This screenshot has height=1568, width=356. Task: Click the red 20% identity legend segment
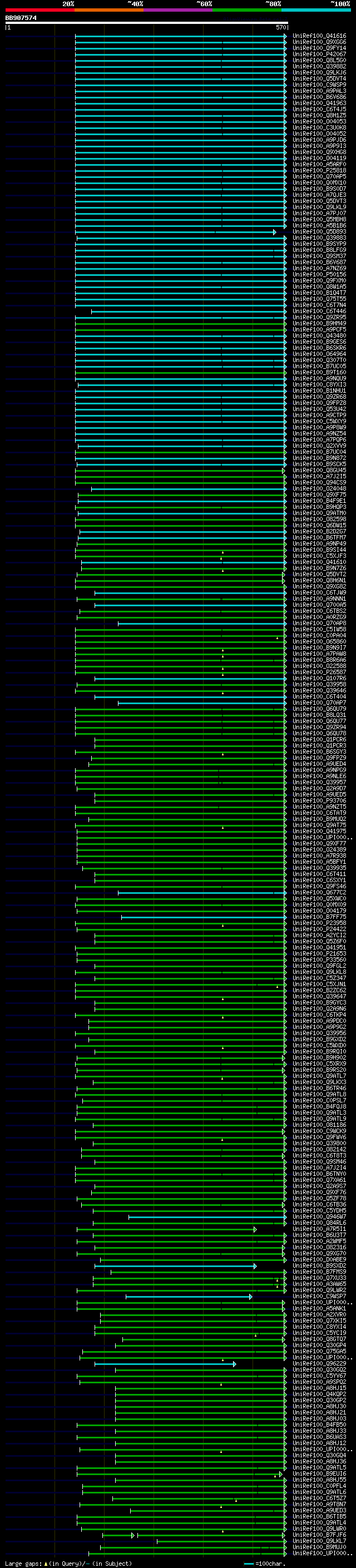39,11
